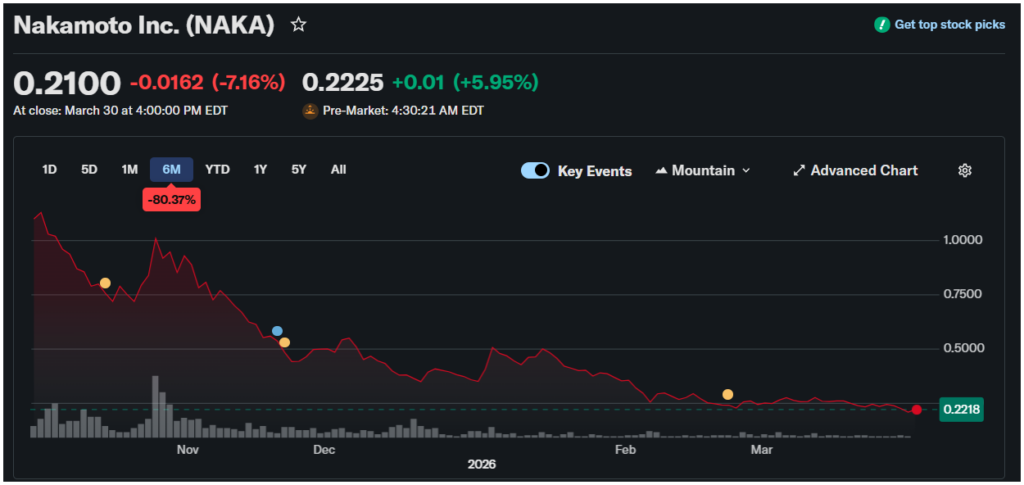Open the chart settings gear

[x=965, y=170]
